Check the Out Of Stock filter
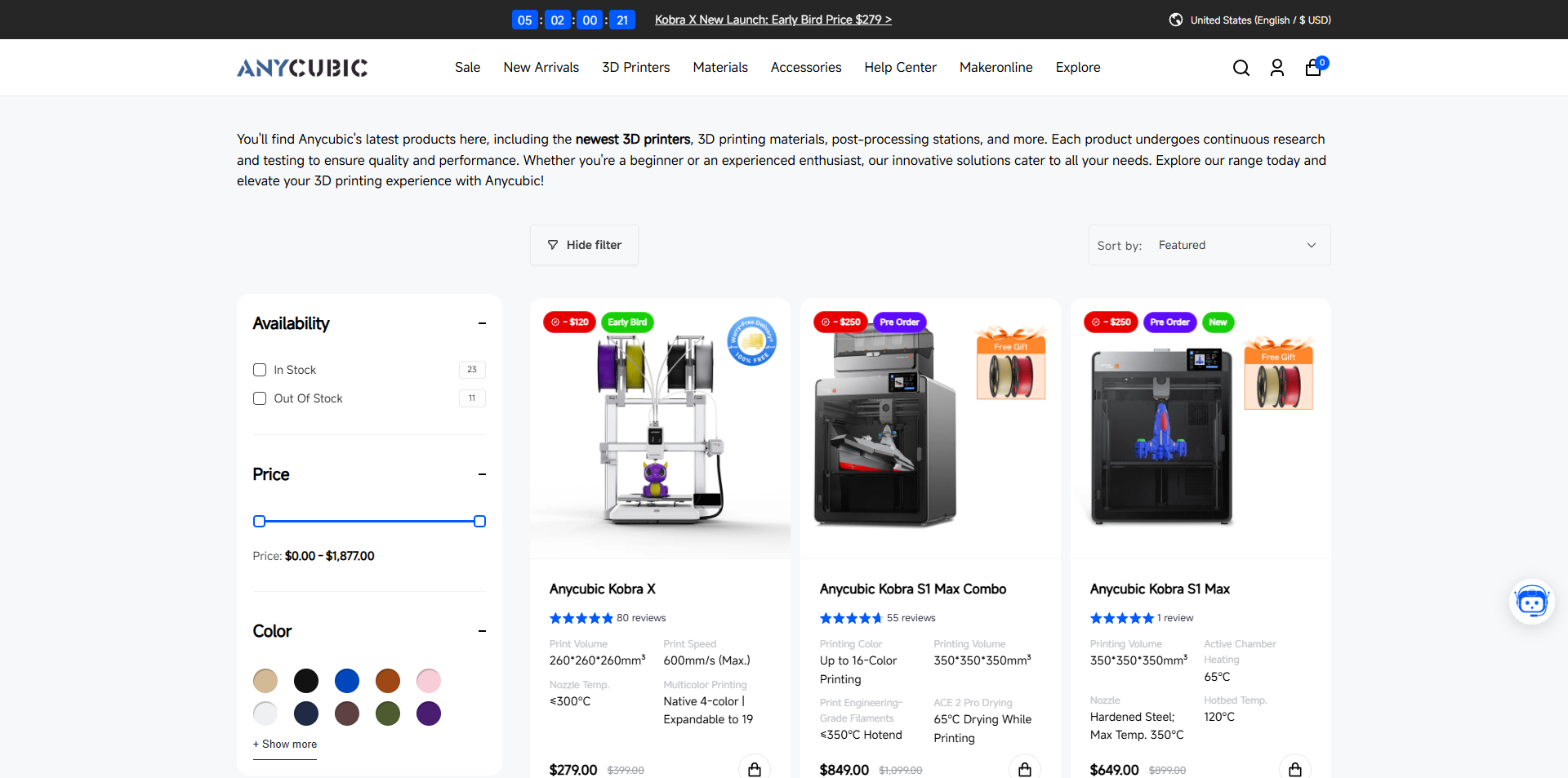The height and width of the screenshot is (778, 1568). [x=260, y=398]
